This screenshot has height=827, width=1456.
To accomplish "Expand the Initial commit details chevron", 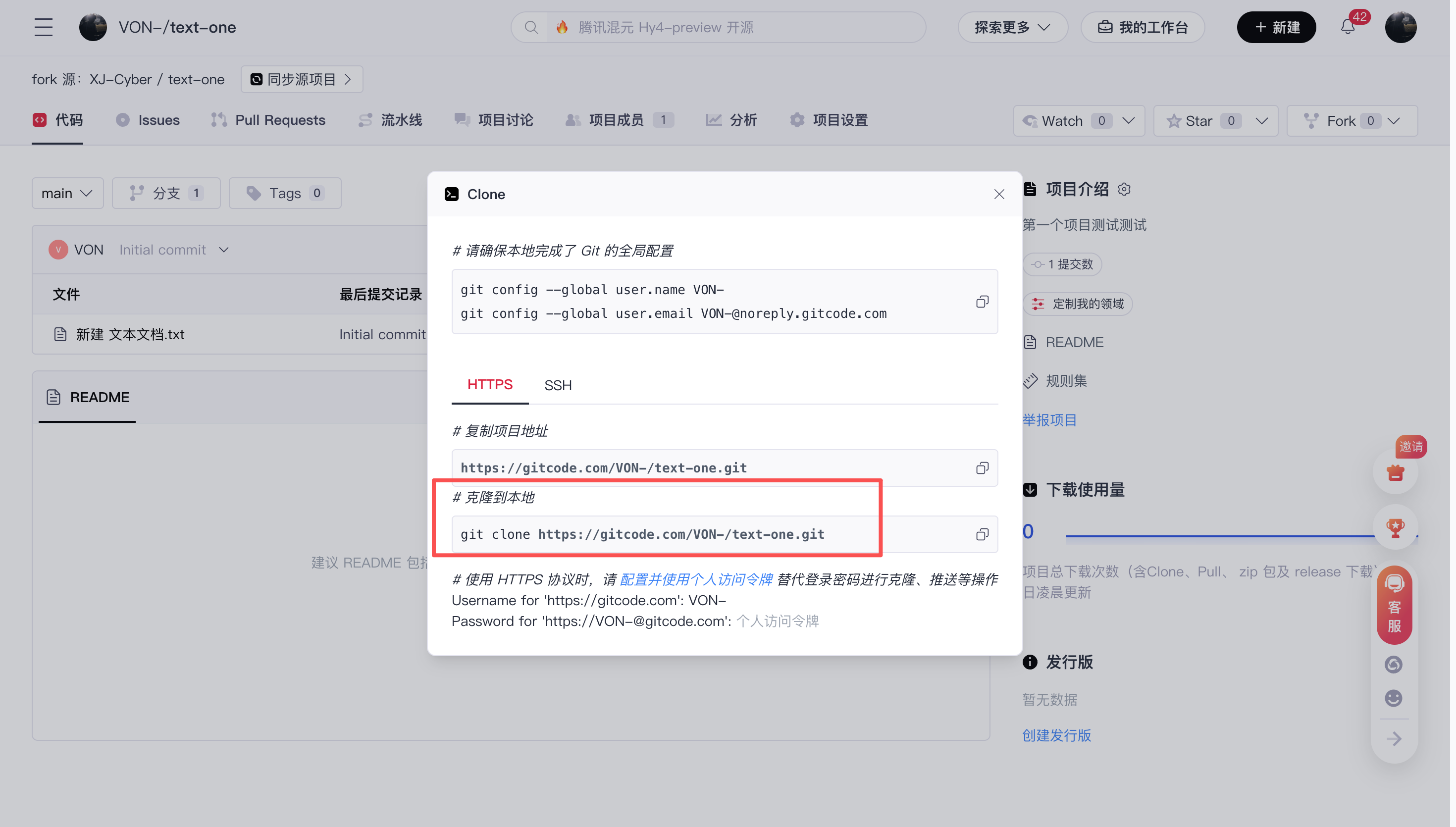I will [x=224, y=250].
